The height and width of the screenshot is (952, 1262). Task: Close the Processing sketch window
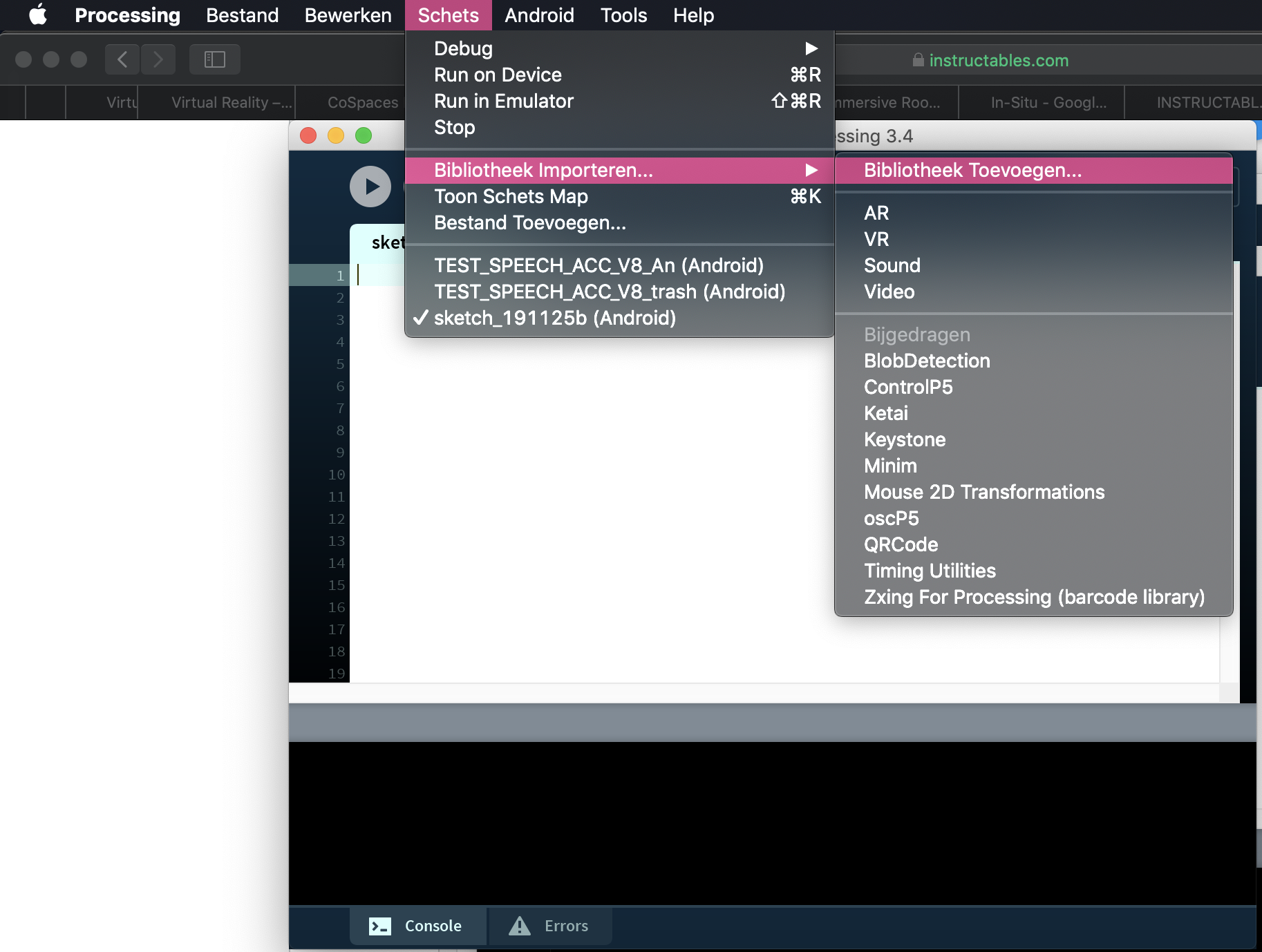[x=308, y=135]
